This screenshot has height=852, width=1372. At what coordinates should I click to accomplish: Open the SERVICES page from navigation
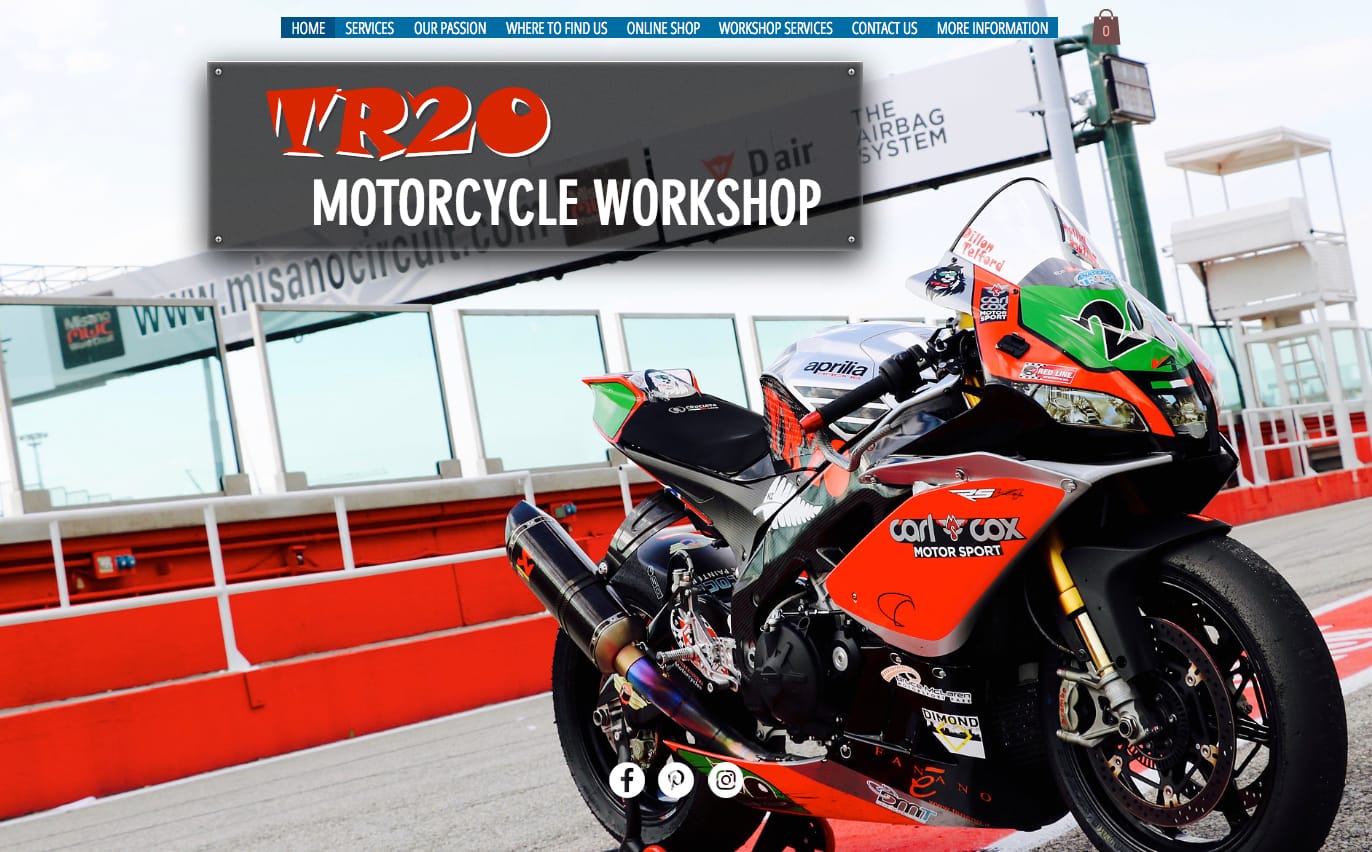pos(369,28)
